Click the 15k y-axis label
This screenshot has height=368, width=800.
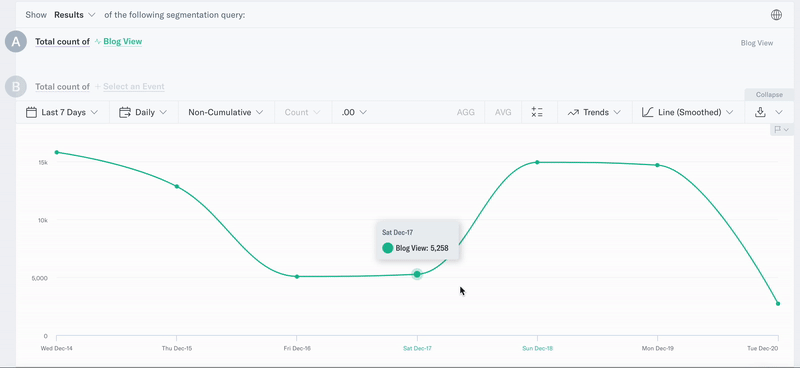[x=43, y=162]
